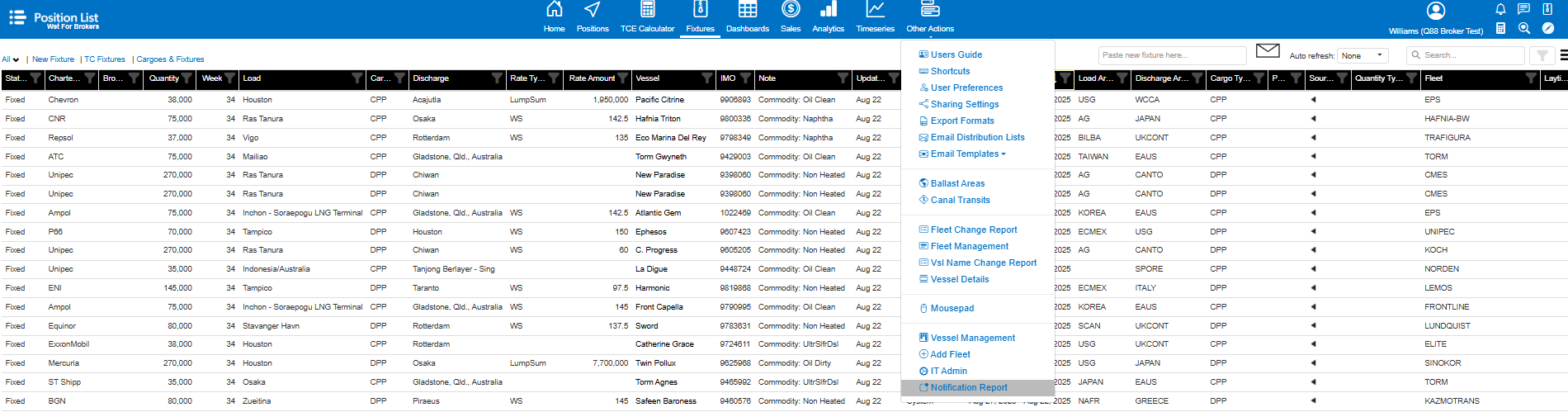Viewport: 1568px width, 412px height.
Task: Click into the Search box
Action: (1469, 55)
